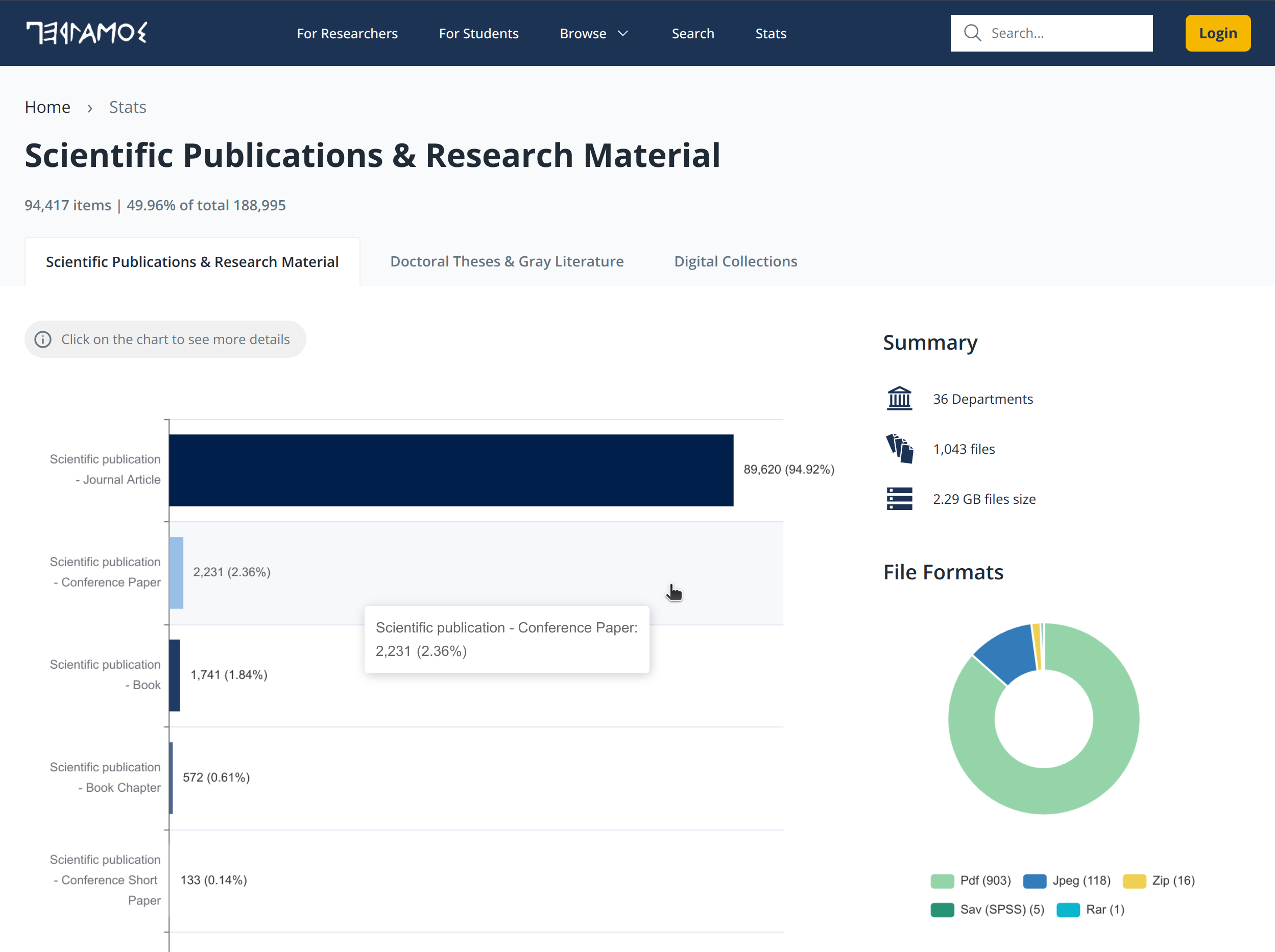Click the 36 Departments summary text

click(983, 399)
